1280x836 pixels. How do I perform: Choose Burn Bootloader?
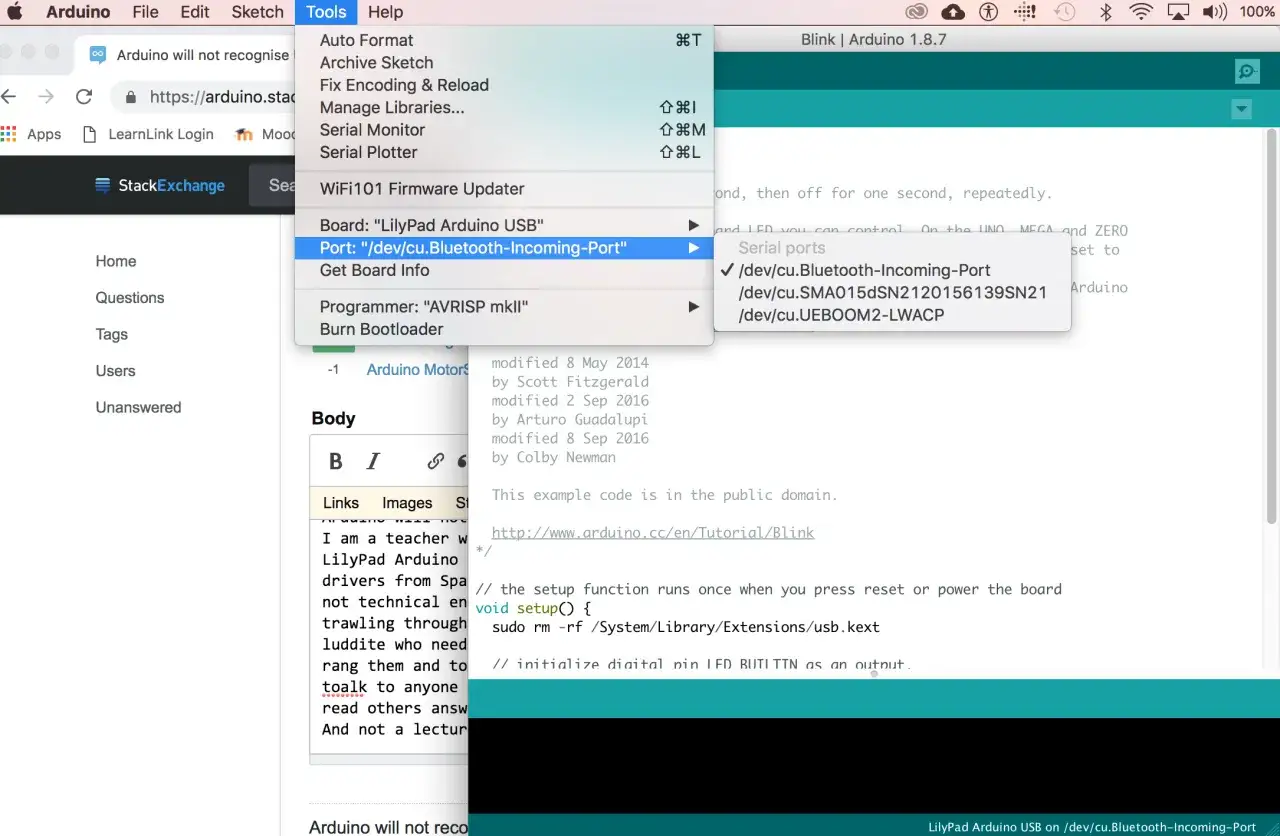504,329
